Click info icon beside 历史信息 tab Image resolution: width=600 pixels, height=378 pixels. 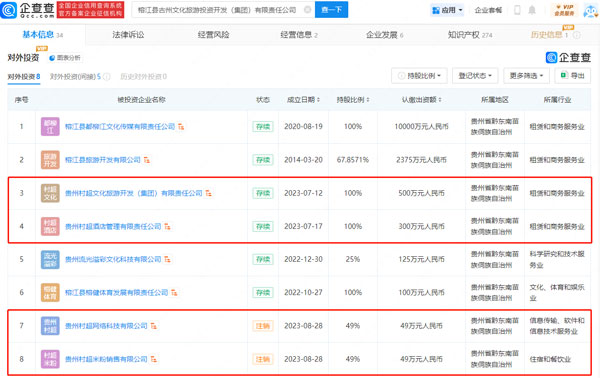click(576, 35)
